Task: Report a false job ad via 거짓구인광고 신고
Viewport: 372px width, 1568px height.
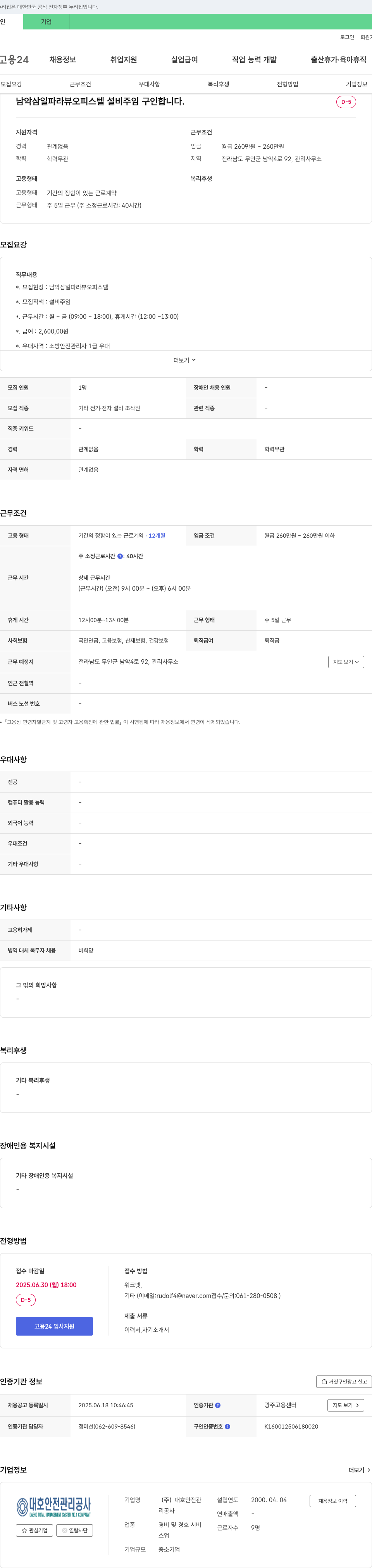Action: (344, 1381)
